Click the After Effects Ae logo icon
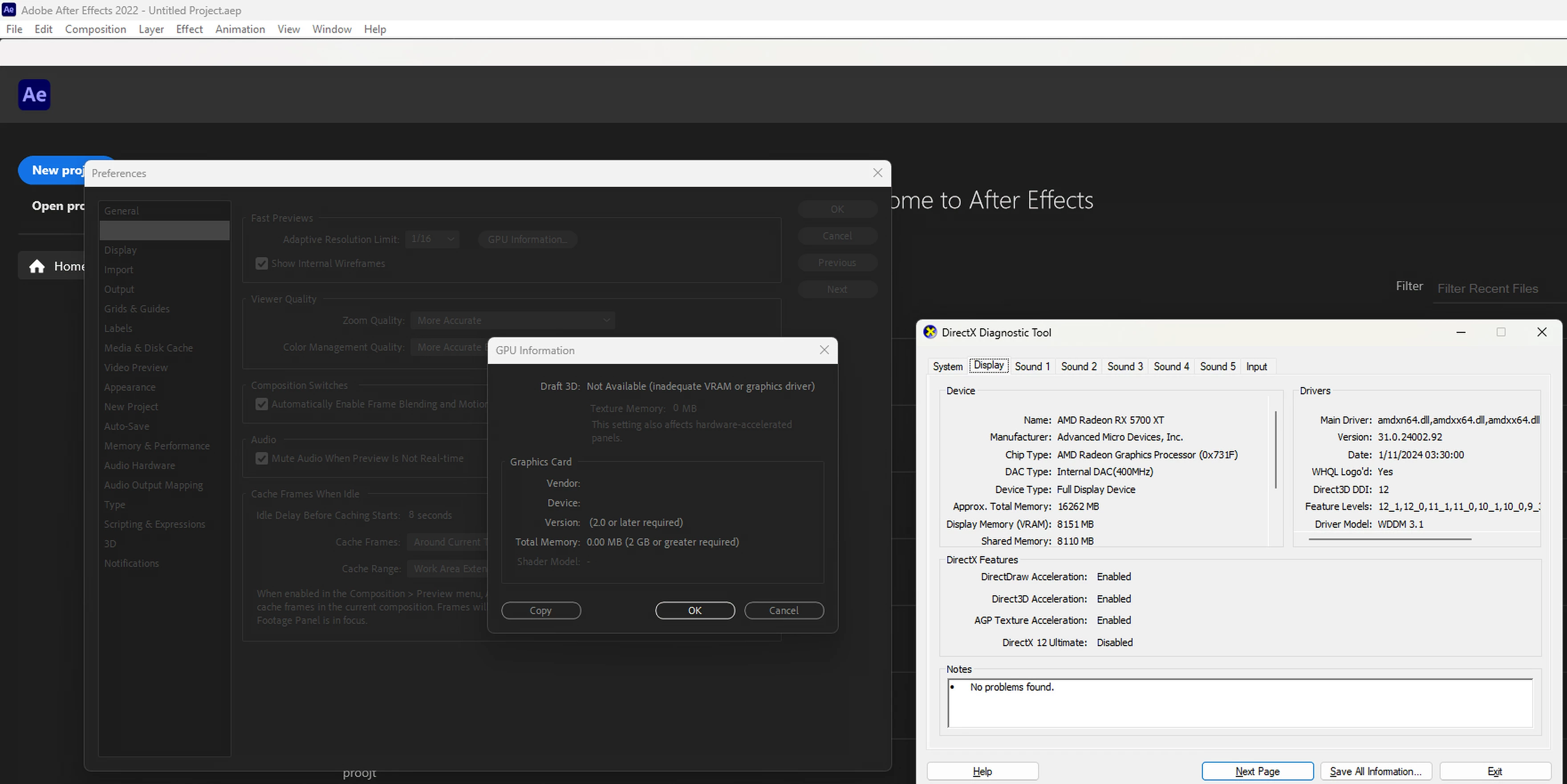This screenshot has width=1567, height=784. (34, 95)
